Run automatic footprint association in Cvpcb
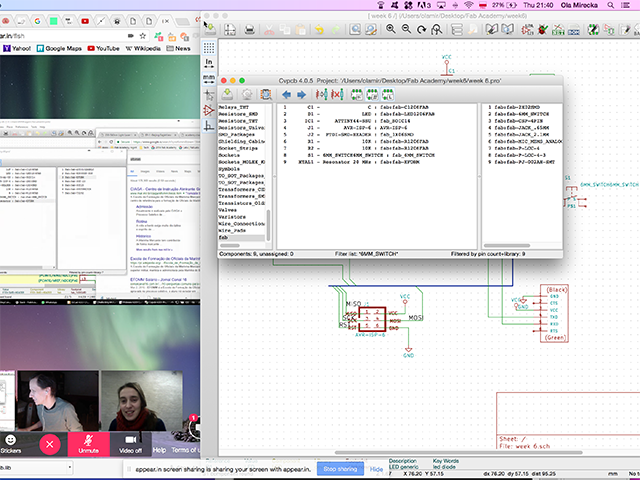 click(x=322, y=95)
